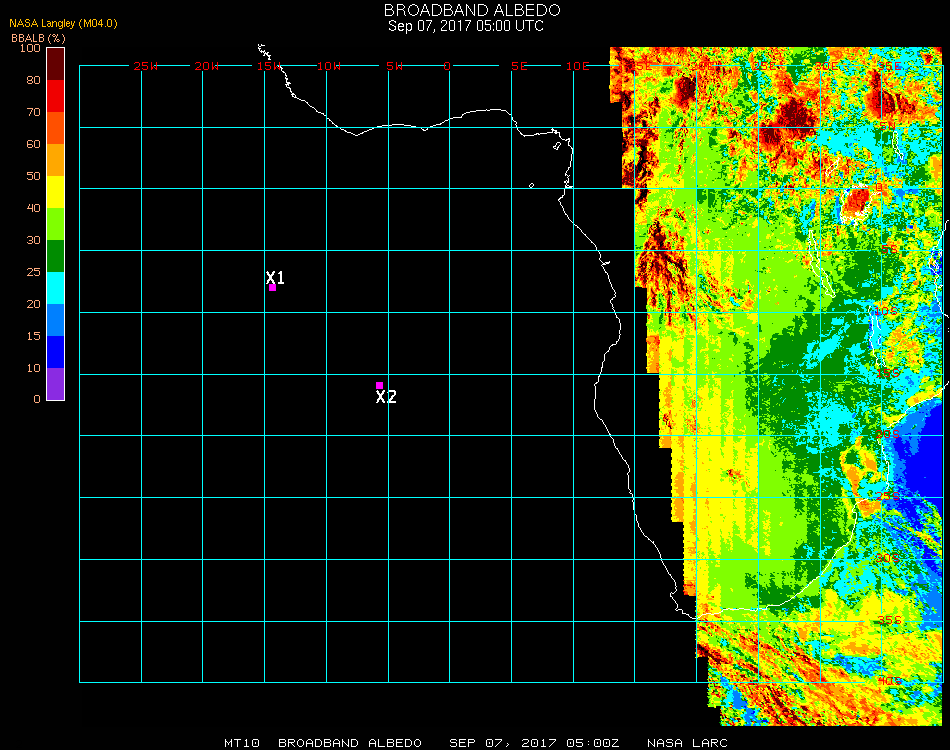Click the orange 50-60 legend swatch

(x=56, y=159)
